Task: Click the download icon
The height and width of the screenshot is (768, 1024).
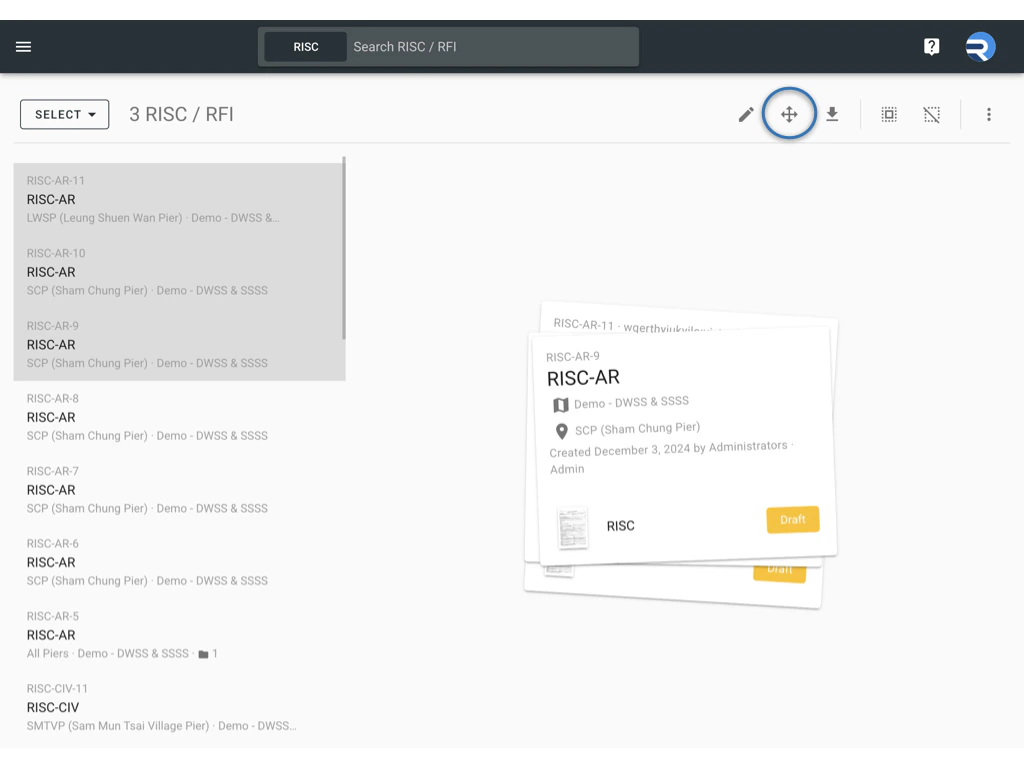Action: tap(832, 114)
